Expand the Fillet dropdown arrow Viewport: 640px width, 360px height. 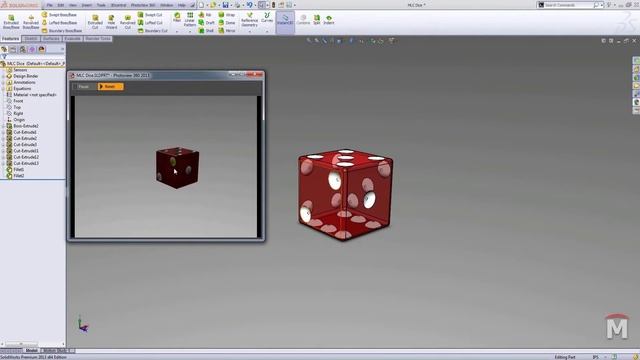point(177,31)
